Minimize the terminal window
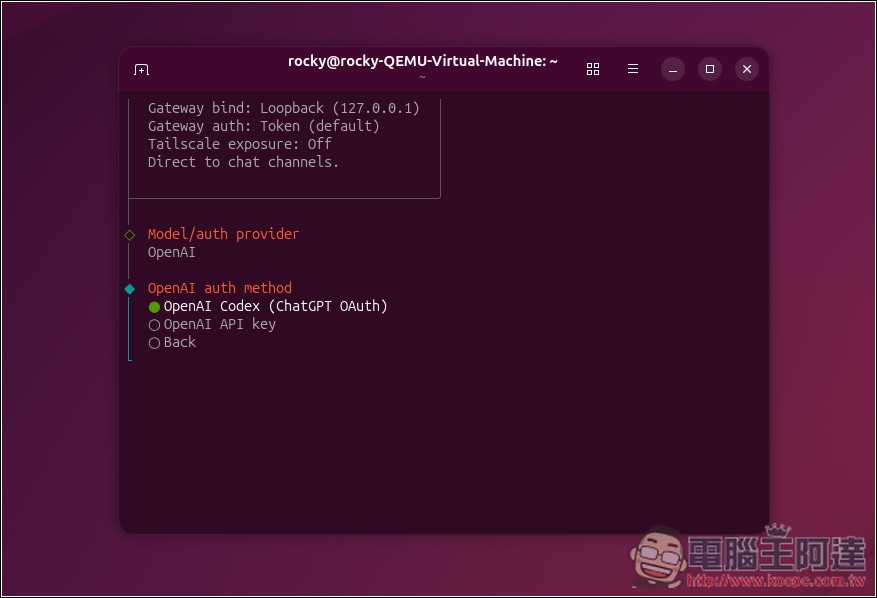This screenshot has height=598, width=877. [673, 69]
